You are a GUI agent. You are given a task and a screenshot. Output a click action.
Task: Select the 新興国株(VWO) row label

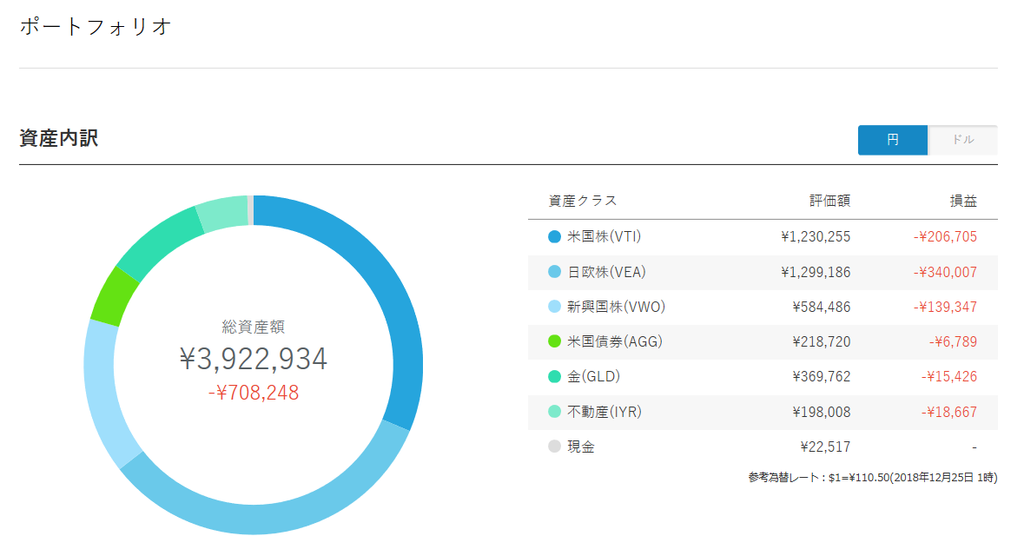click(x=616, y=307)
